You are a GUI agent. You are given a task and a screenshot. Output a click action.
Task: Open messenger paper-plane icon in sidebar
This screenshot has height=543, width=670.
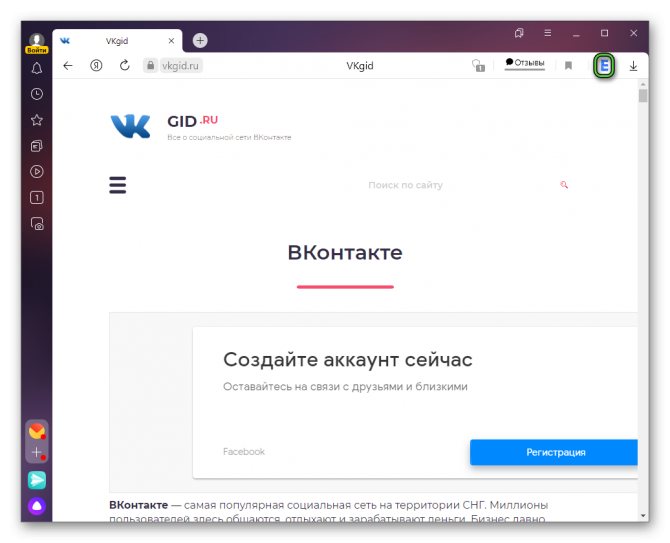click(x=37, y=480)
